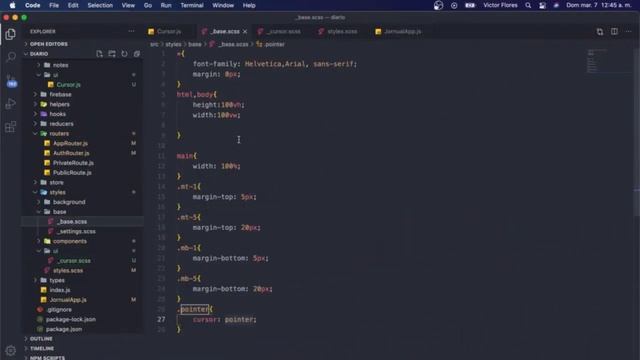Open the Terminal menu
The image size is (640, 360).
pyautogui.click(x=192, y=5)
